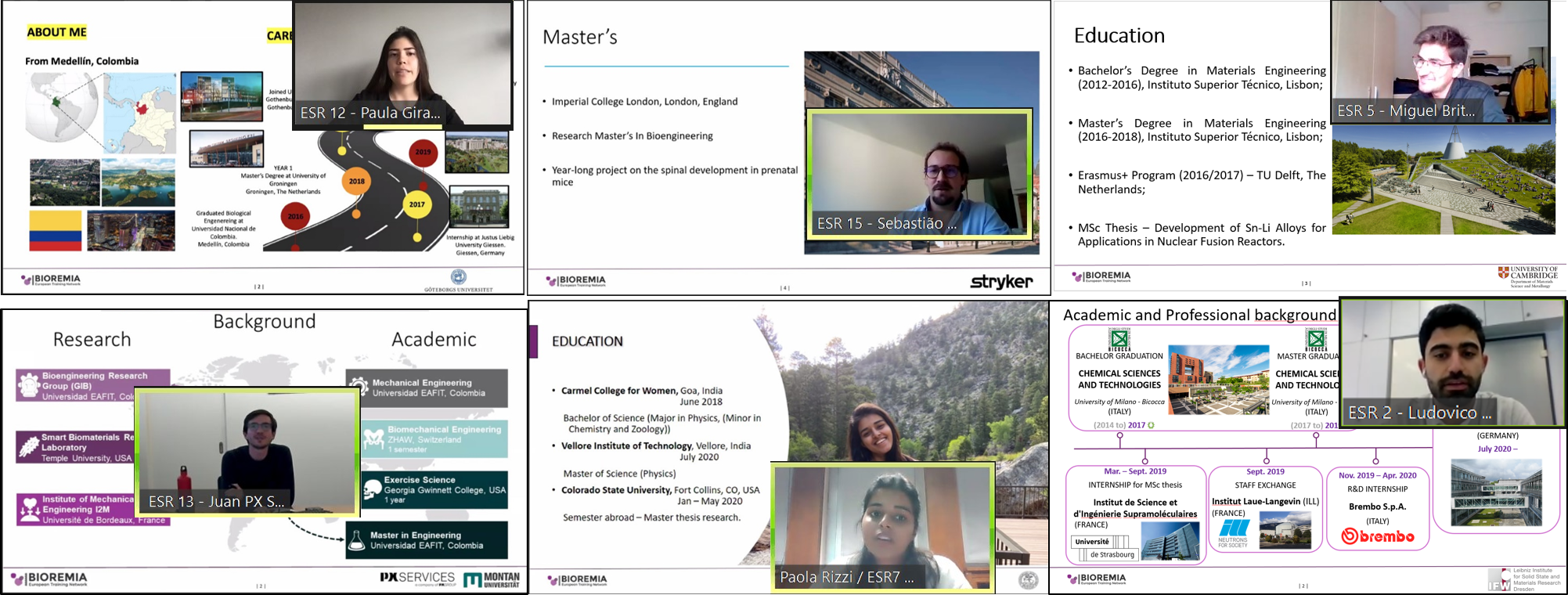Click the BIOREMIA logo on the Master's slide
Screen dimensions: 1568x595
tap(576, 280)
